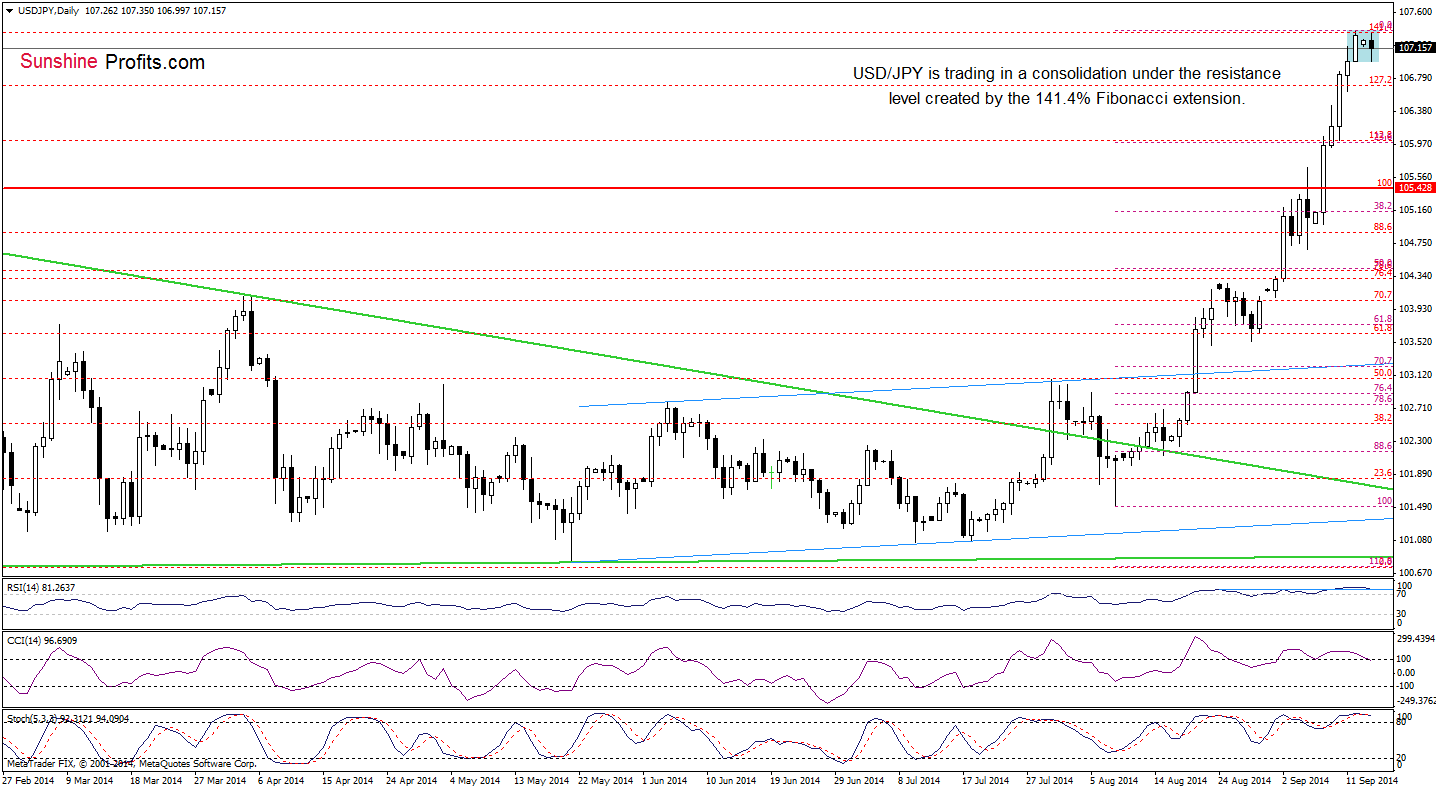This screenshot has width=1436, height=789.
Task: Click the 105.560 price axis label
Action: (x=1414, y=176)
